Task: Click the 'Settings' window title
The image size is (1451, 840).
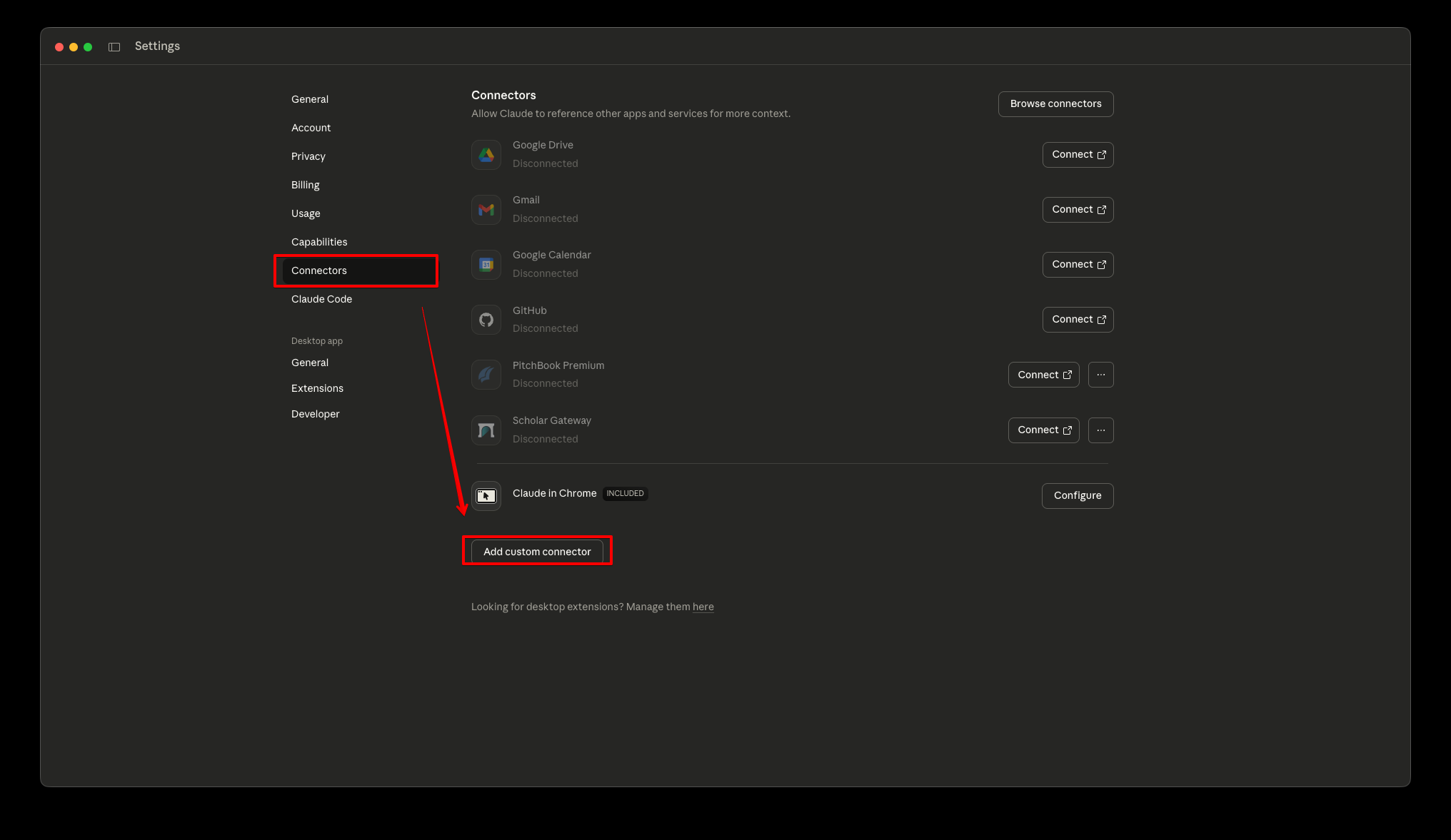Action: pos(157,46)
